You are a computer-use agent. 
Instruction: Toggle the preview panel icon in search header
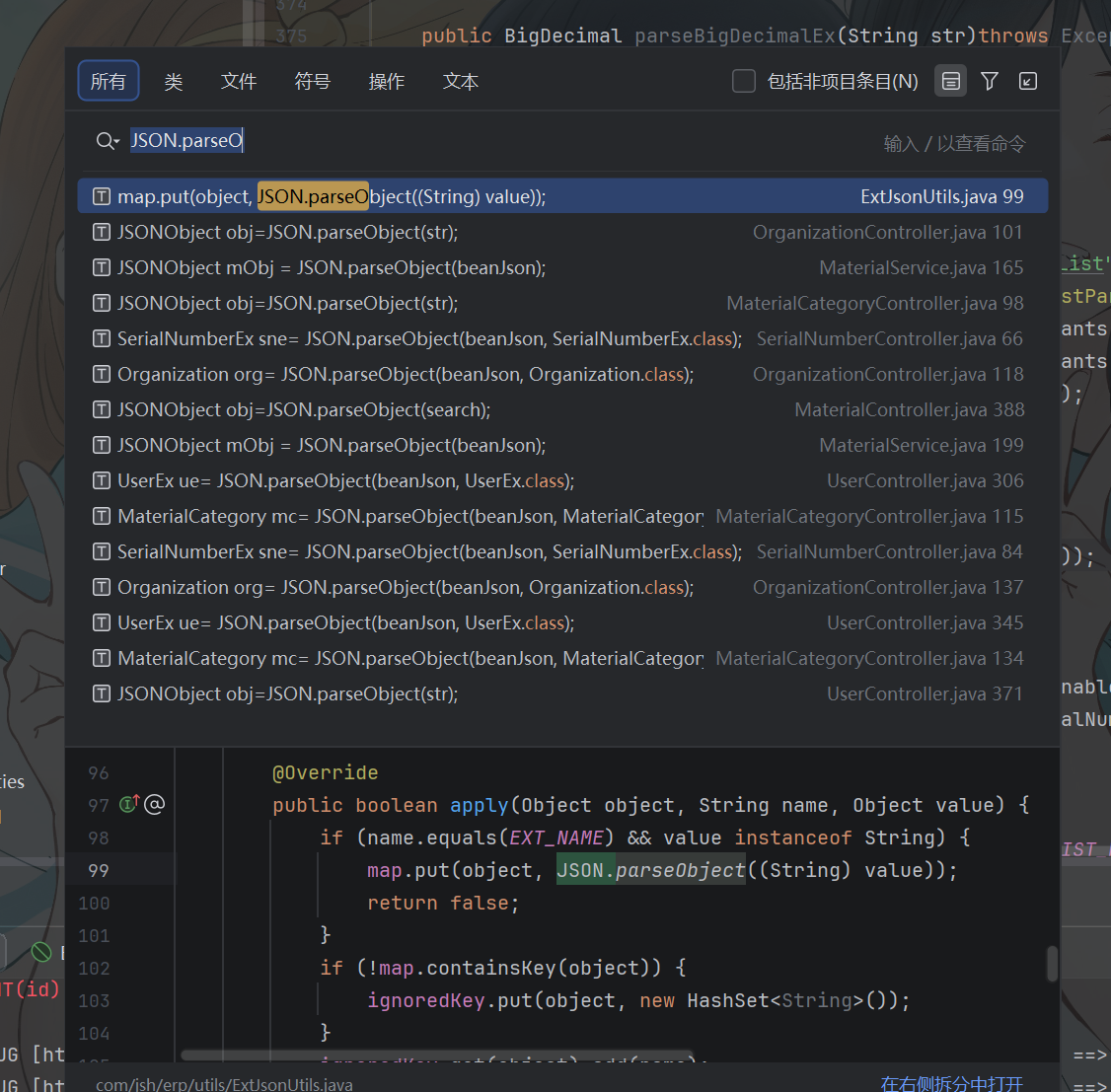click(x=951, y=82)
